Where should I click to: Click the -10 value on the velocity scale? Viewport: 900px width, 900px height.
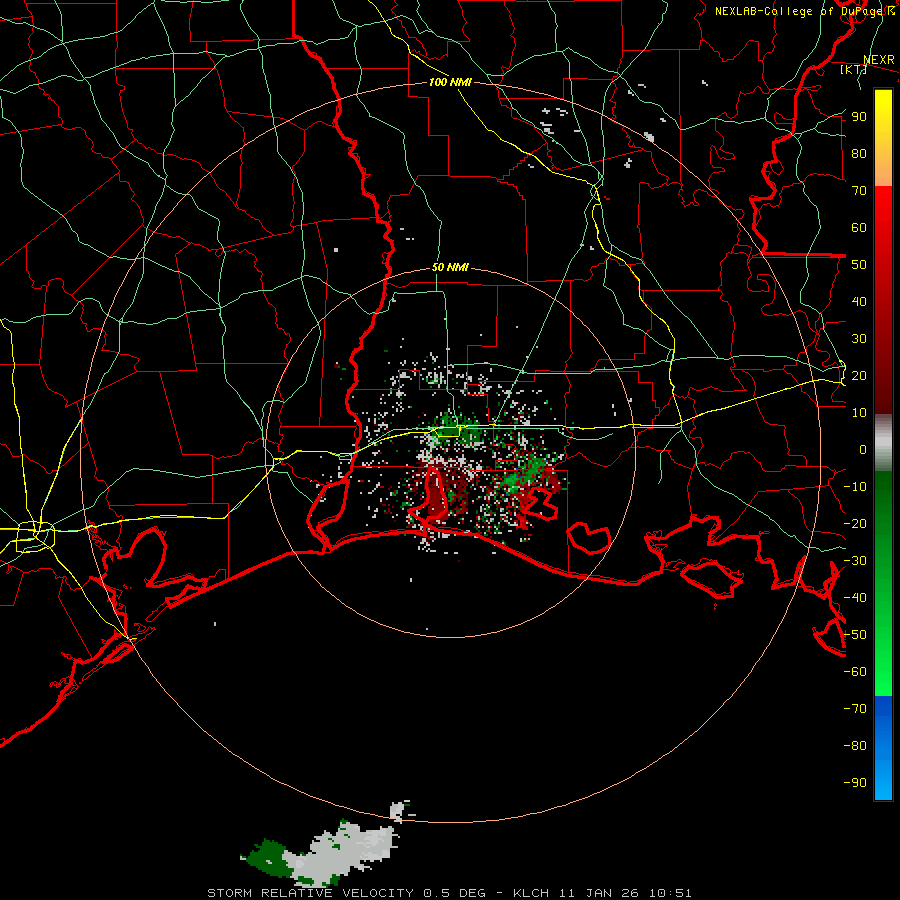[x=855, y=487]
